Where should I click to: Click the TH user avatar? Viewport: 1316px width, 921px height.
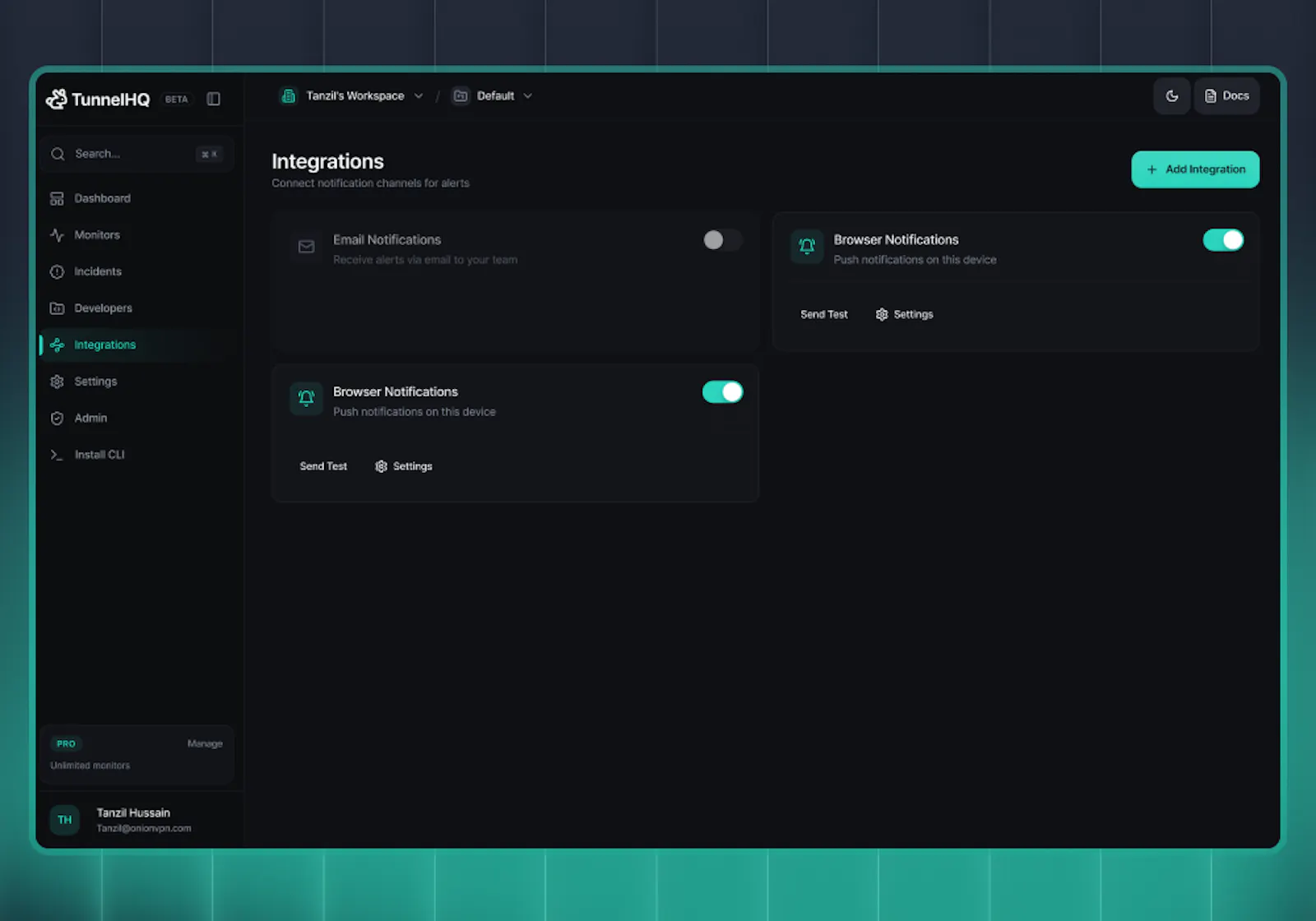65,820
